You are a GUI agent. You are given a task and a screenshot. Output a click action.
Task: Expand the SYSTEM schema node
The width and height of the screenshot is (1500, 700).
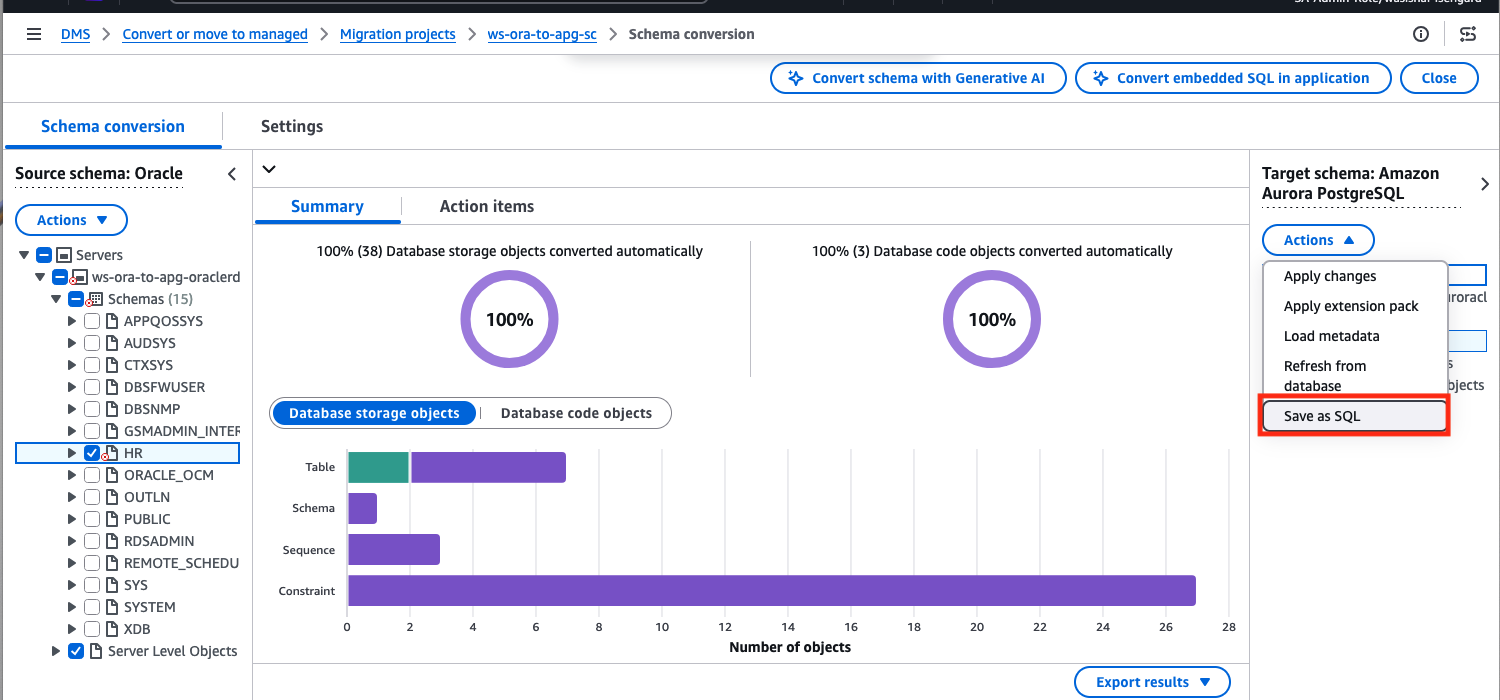click(x=72, y=607)
